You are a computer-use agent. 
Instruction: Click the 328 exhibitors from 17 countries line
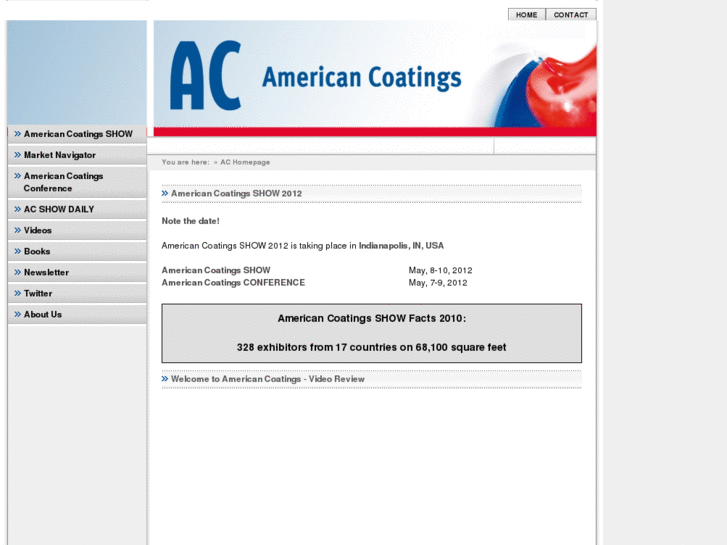point(371,347)
